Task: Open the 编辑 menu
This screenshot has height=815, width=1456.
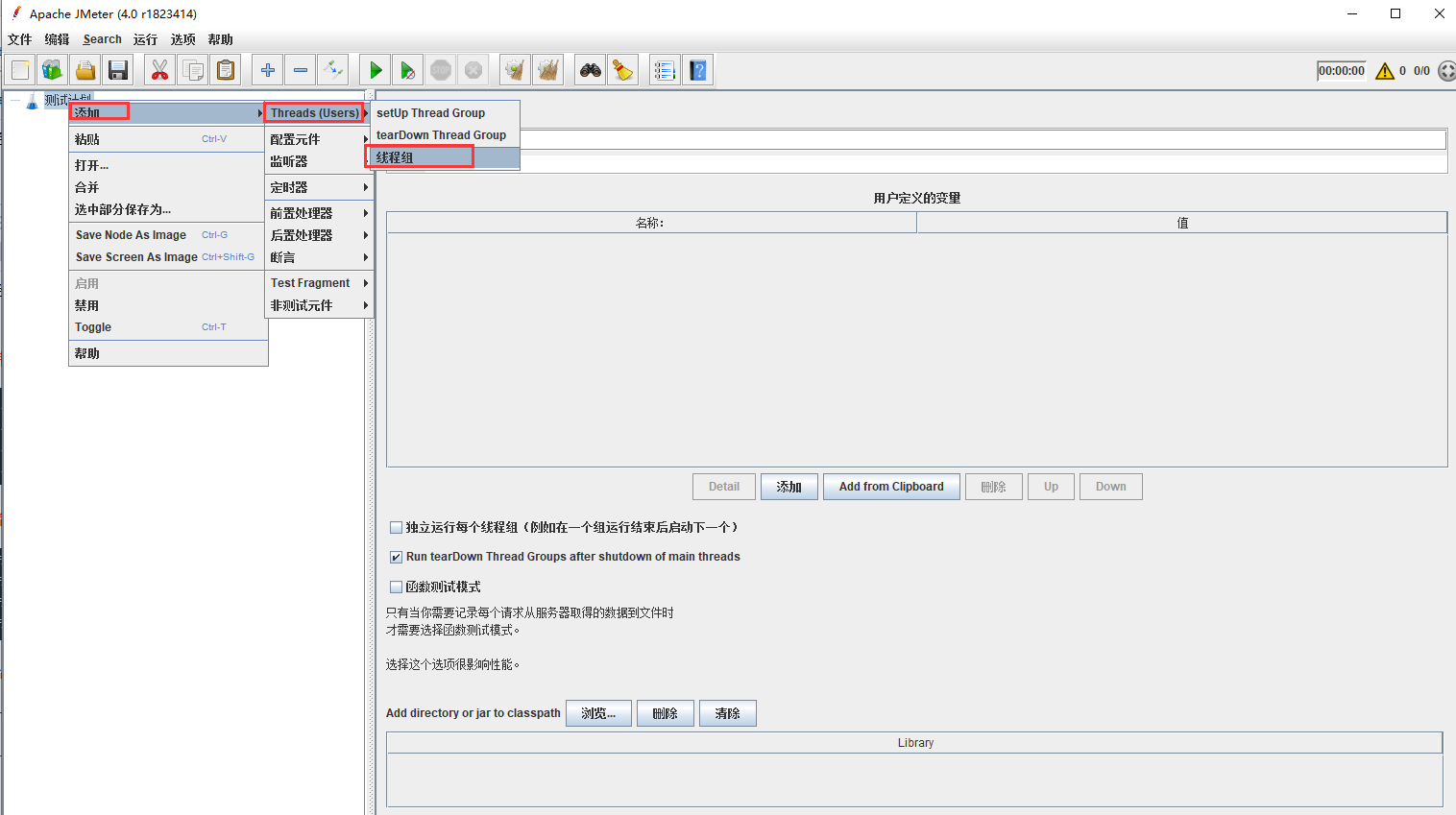Action: click(x=57, y=39)
